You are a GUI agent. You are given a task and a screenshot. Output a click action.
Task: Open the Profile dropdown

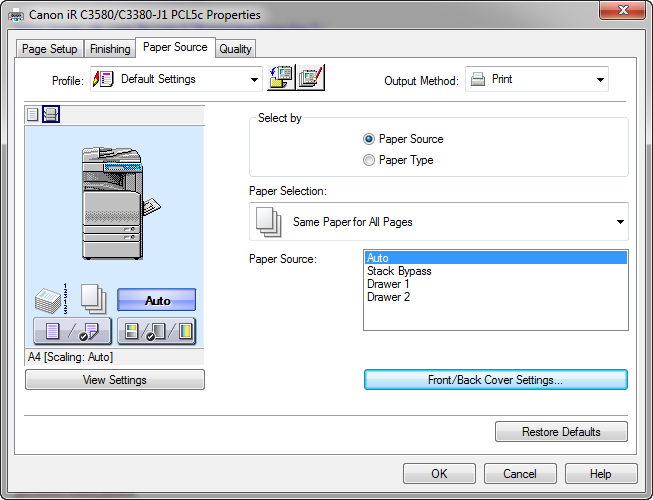[x=177, y=79]
